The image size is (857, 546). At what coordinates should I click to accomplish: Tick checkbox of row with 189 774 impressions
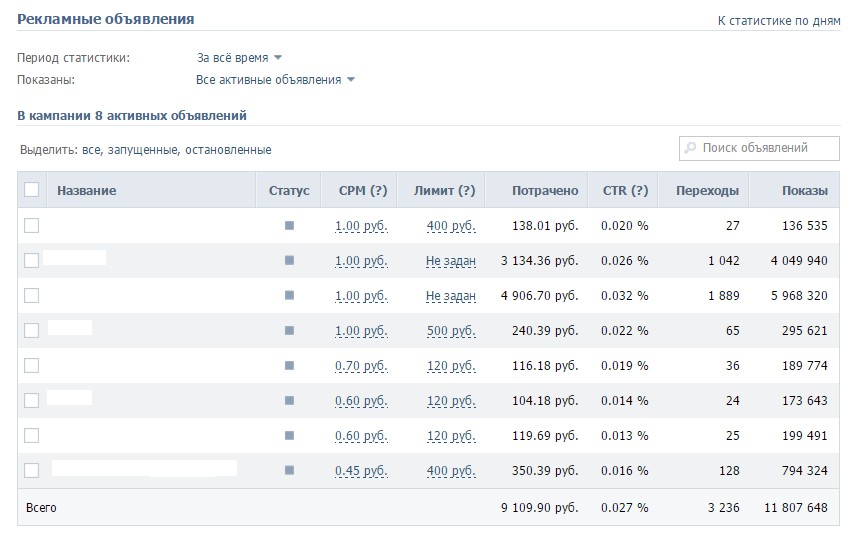(32, 365)
